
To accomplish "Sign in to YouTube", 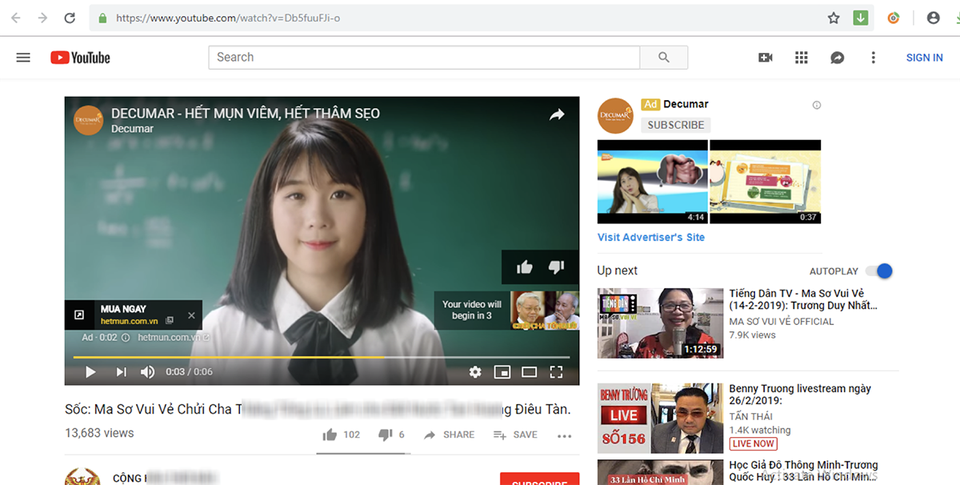I will click(924, 58).
